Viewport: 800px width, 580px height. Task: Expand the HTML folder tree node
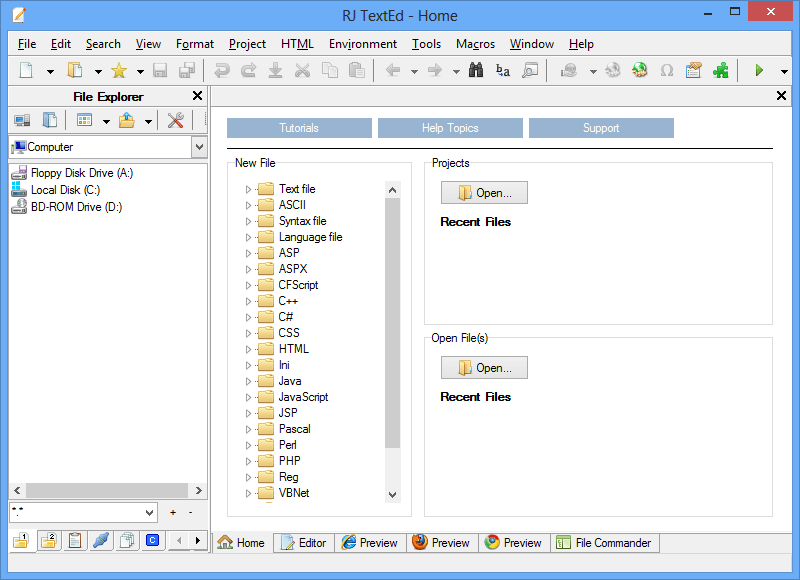248,349
